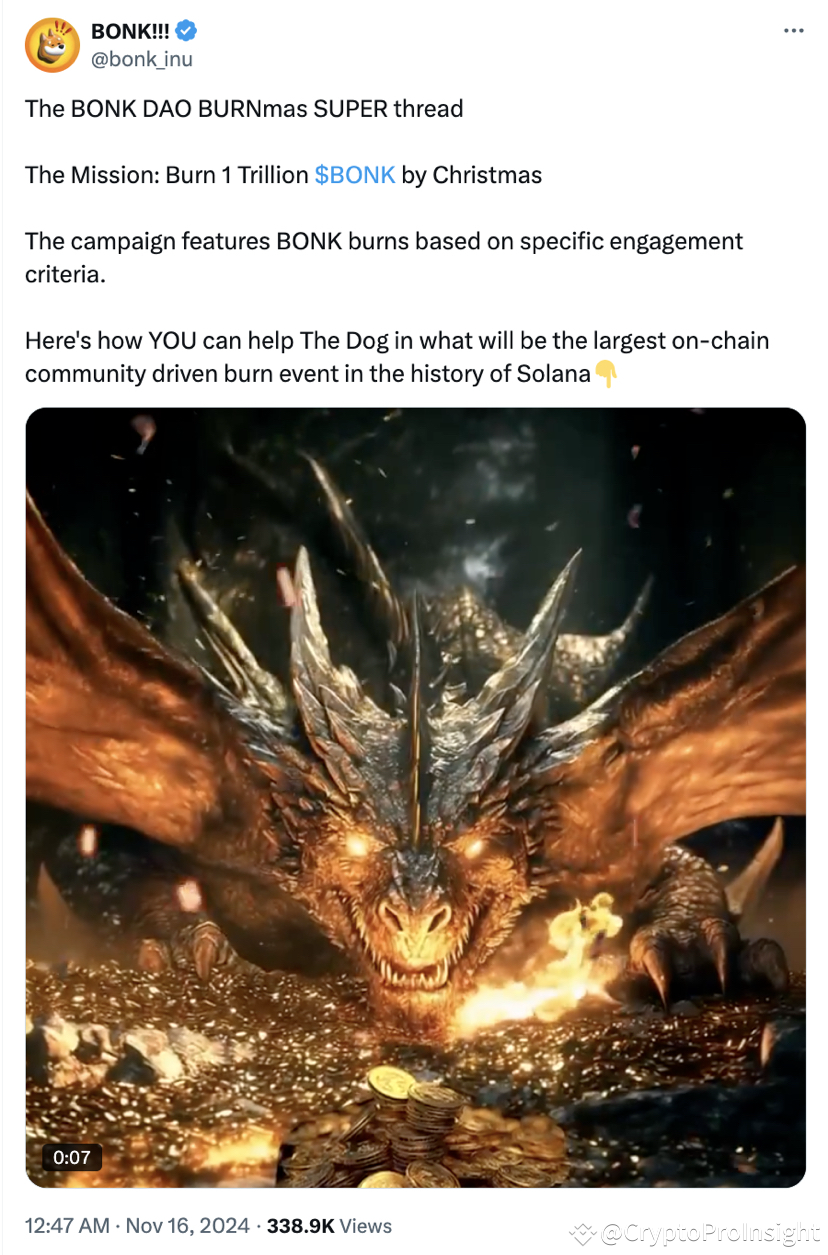828x1255 pixels.
Task: Follow the $BONK cashtag link
Action: click(x=355, y=175)
